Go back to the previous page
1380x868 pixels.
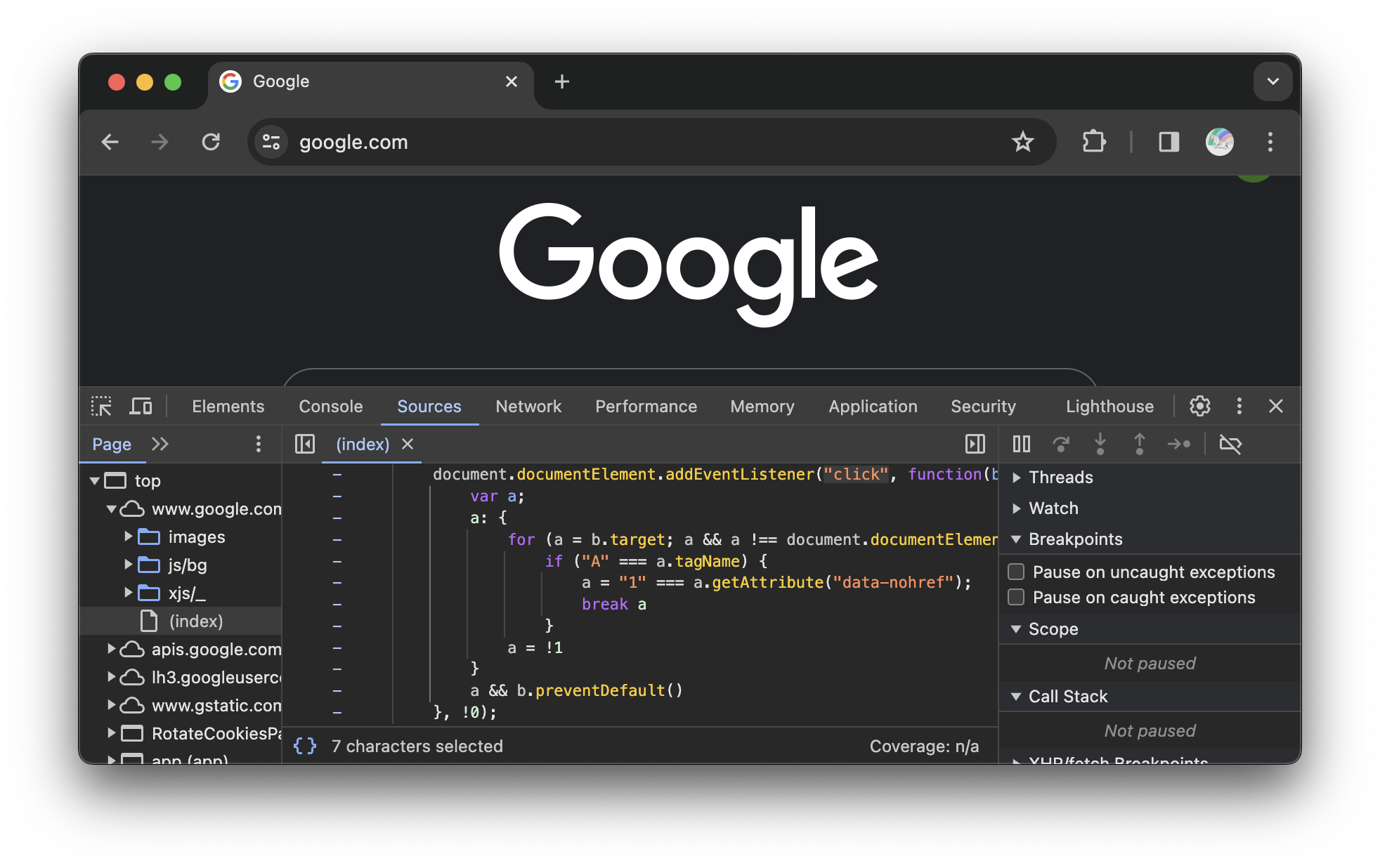click(110, 142)
